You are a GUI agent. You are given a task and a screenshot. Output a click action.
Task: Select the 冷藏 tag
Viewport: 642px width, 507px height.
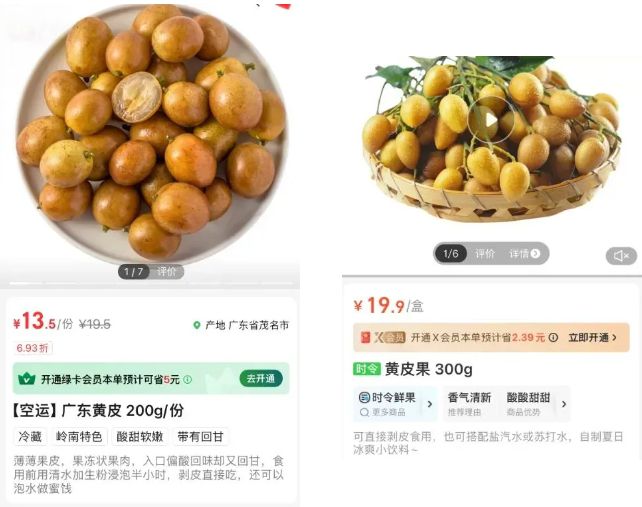click(x=30, y=437)
